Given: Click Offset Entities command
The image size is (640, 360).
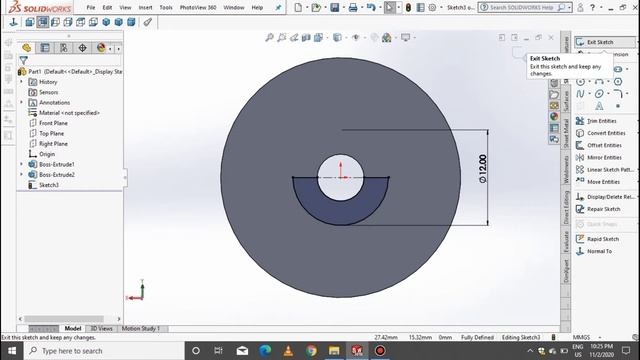Looking at the screenshot, I should [x=599, y=145].
